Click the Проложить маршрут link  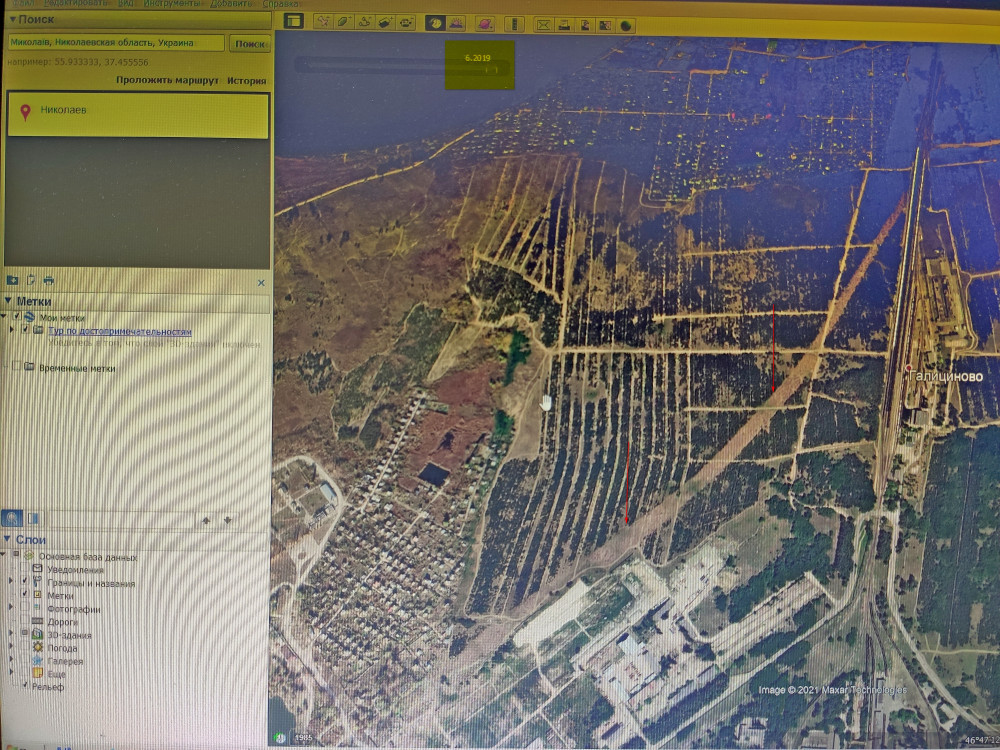[x=167, y=81]
